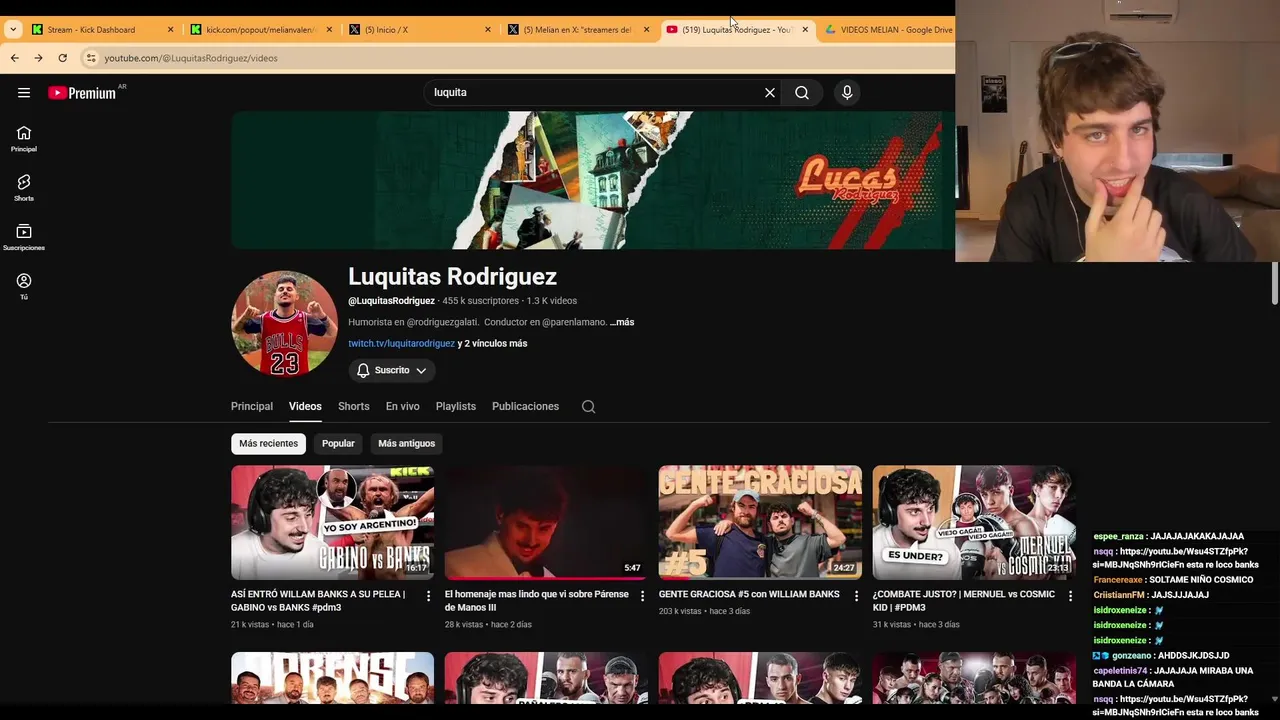Open options for GENTE GRACIOSA #5 video
Image resolution: width=1280 pixels, height=720 pixels.
(x=856, y=596)
